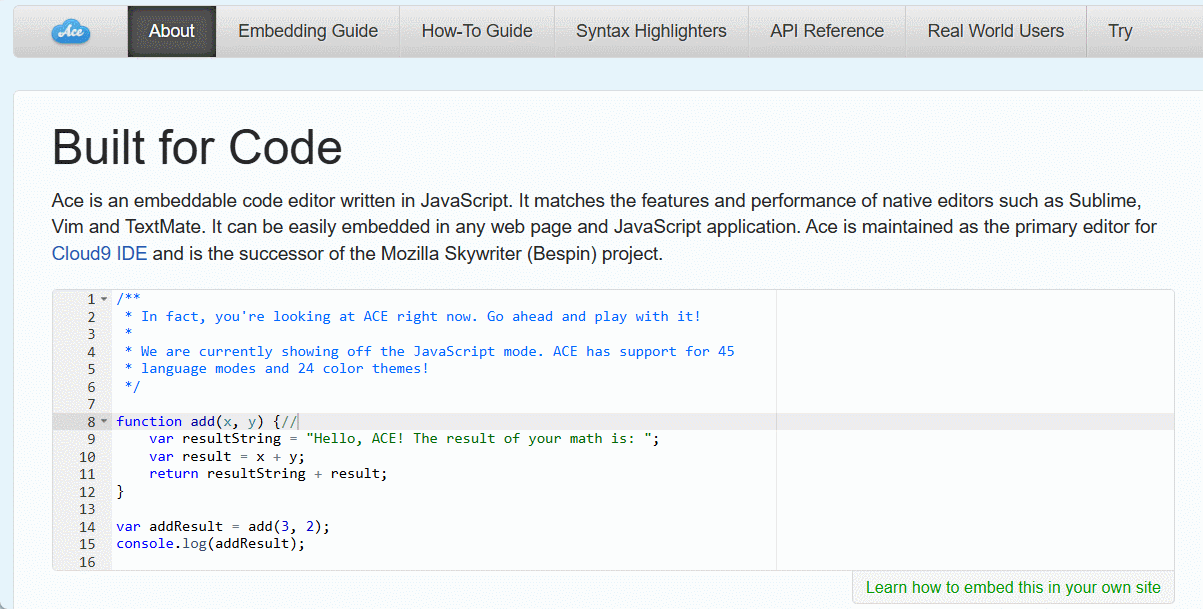Screen dimensions: 1203x609
Task: Open the Try tab
Action: 1120,31
